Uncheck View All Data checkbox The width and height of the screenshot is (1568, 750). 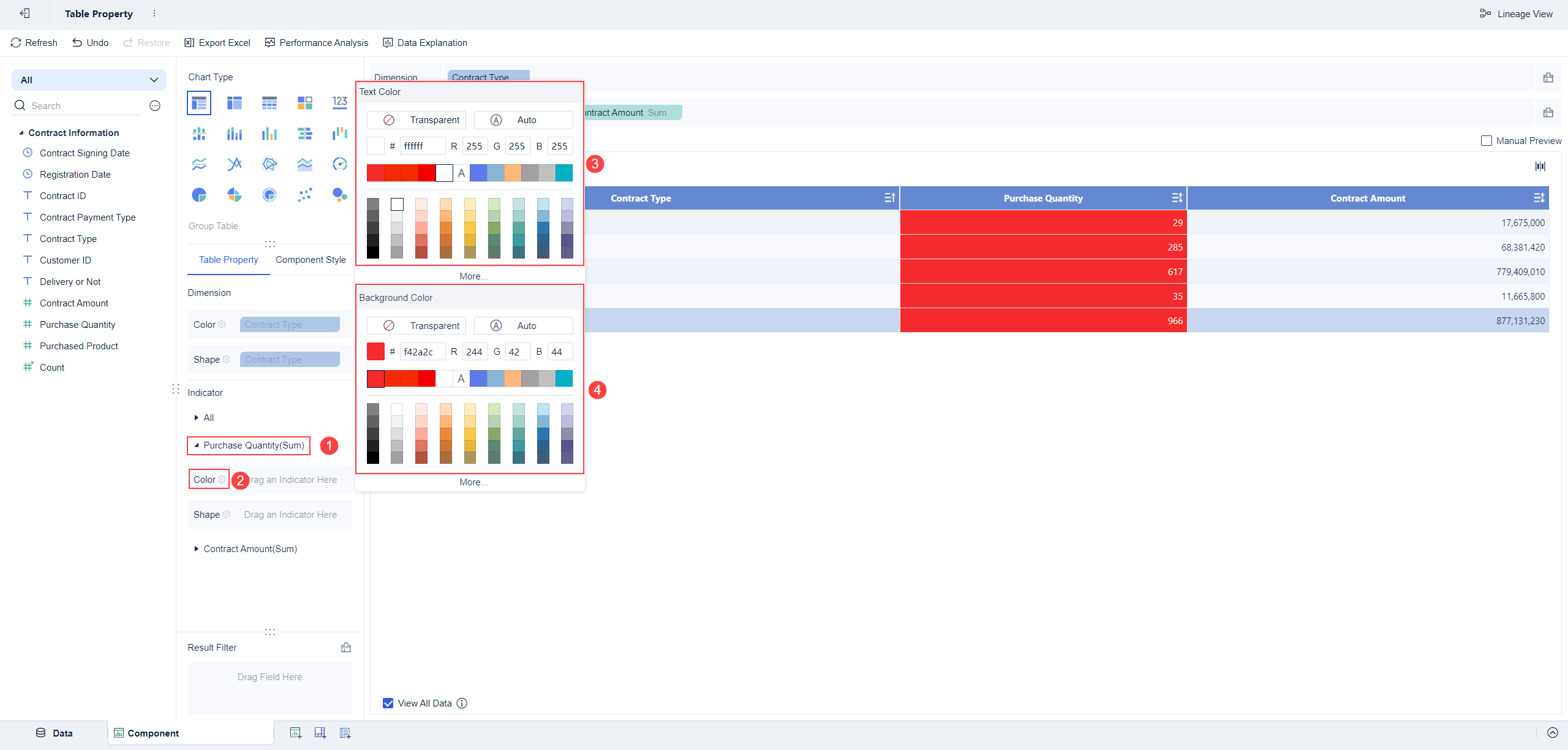(x=388, y=703)
